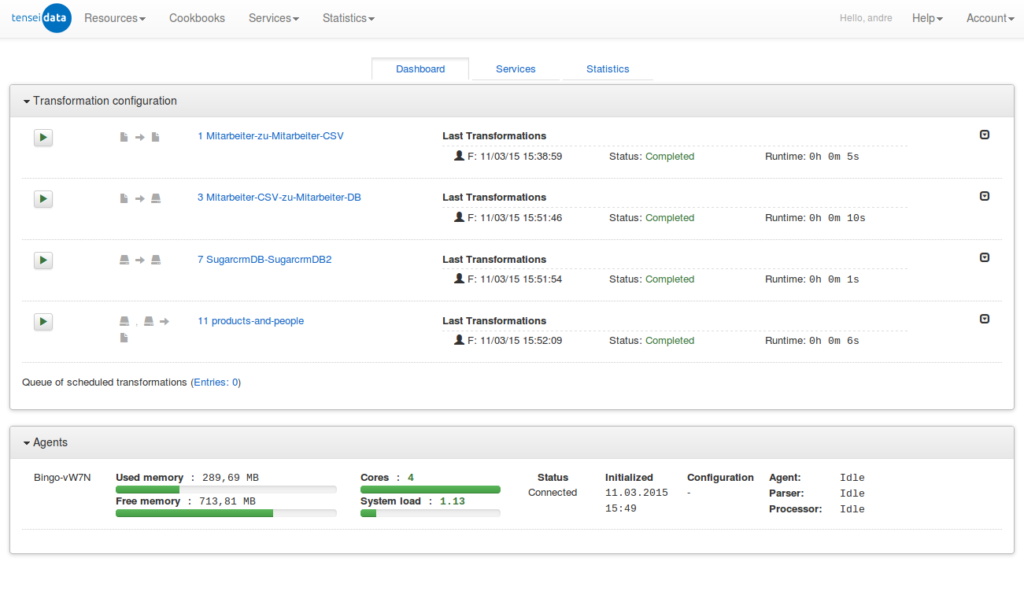
Task: Expand details for products-and-people row
Action: (x=985, y=319)
